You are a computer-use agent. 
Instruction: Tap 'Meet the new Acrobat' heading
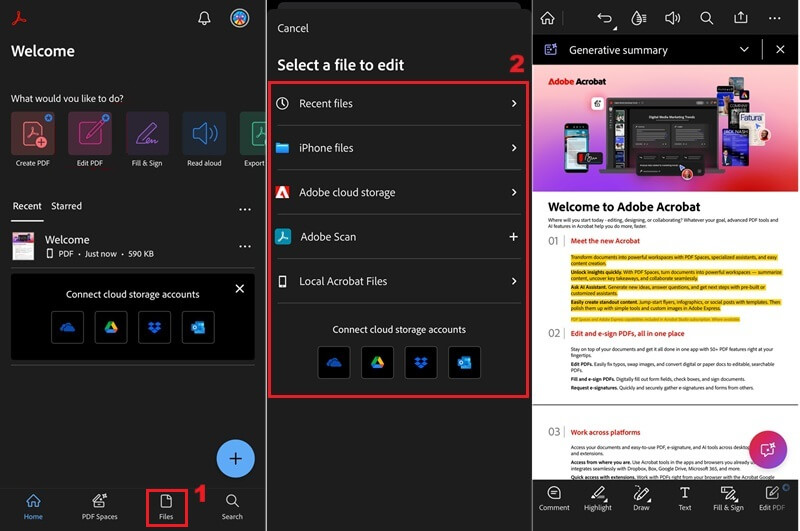click(x=605, y=241)
